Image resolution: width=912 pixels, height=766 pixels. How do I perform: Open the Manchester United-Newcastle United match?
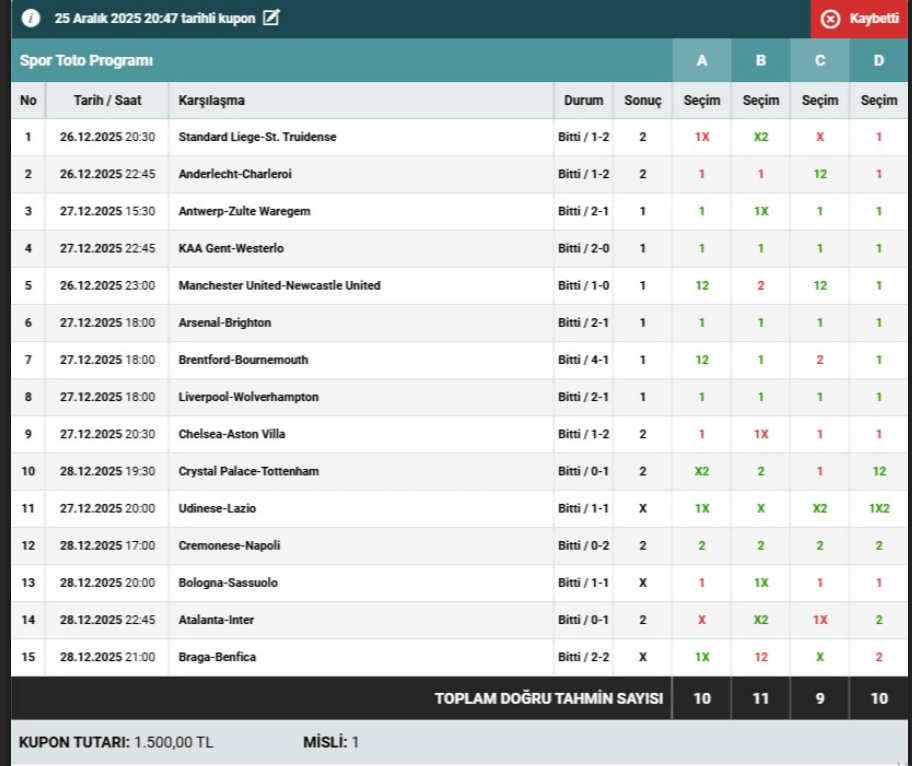279,285
